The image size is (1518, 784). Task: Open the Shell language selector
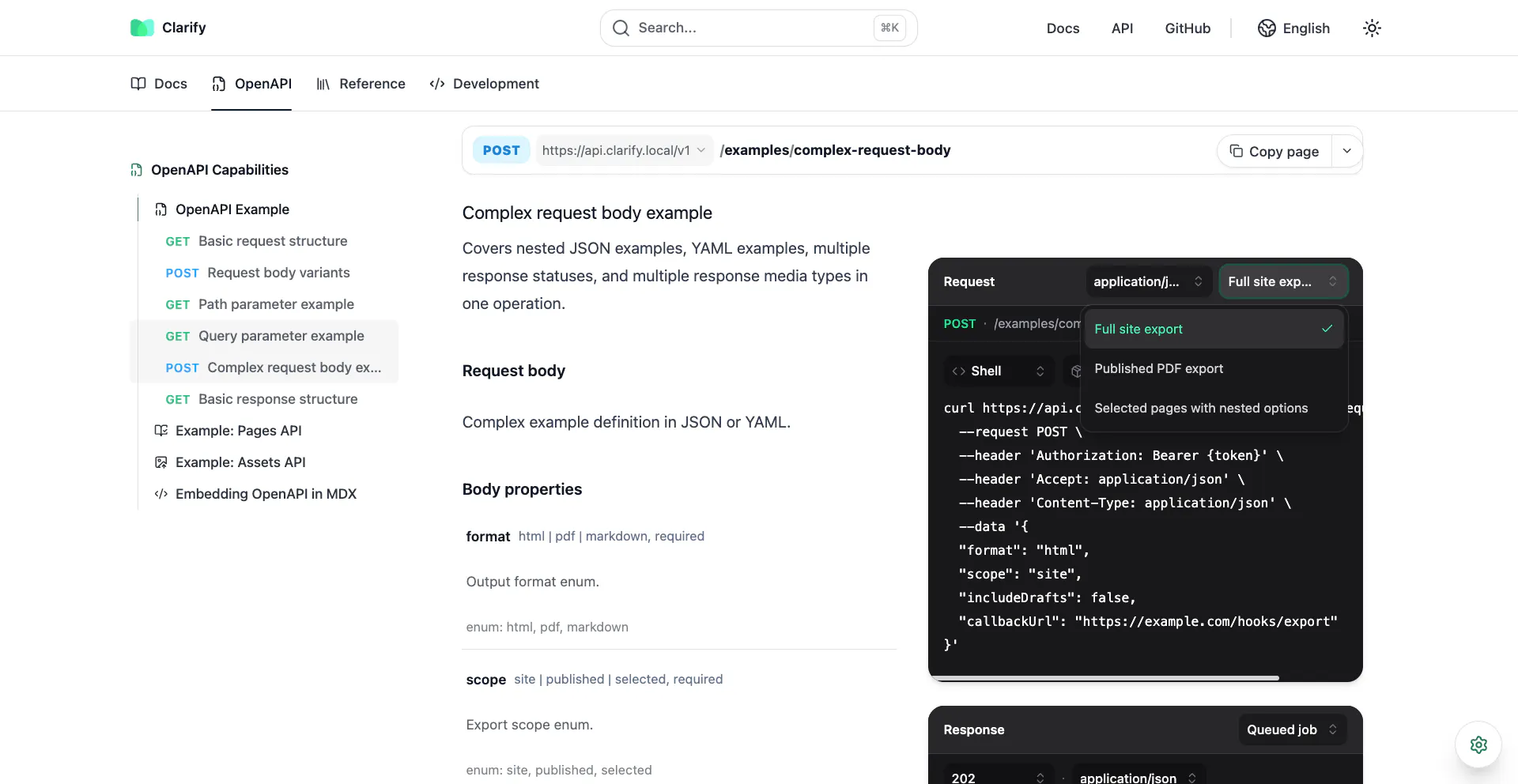pos(999,371)
